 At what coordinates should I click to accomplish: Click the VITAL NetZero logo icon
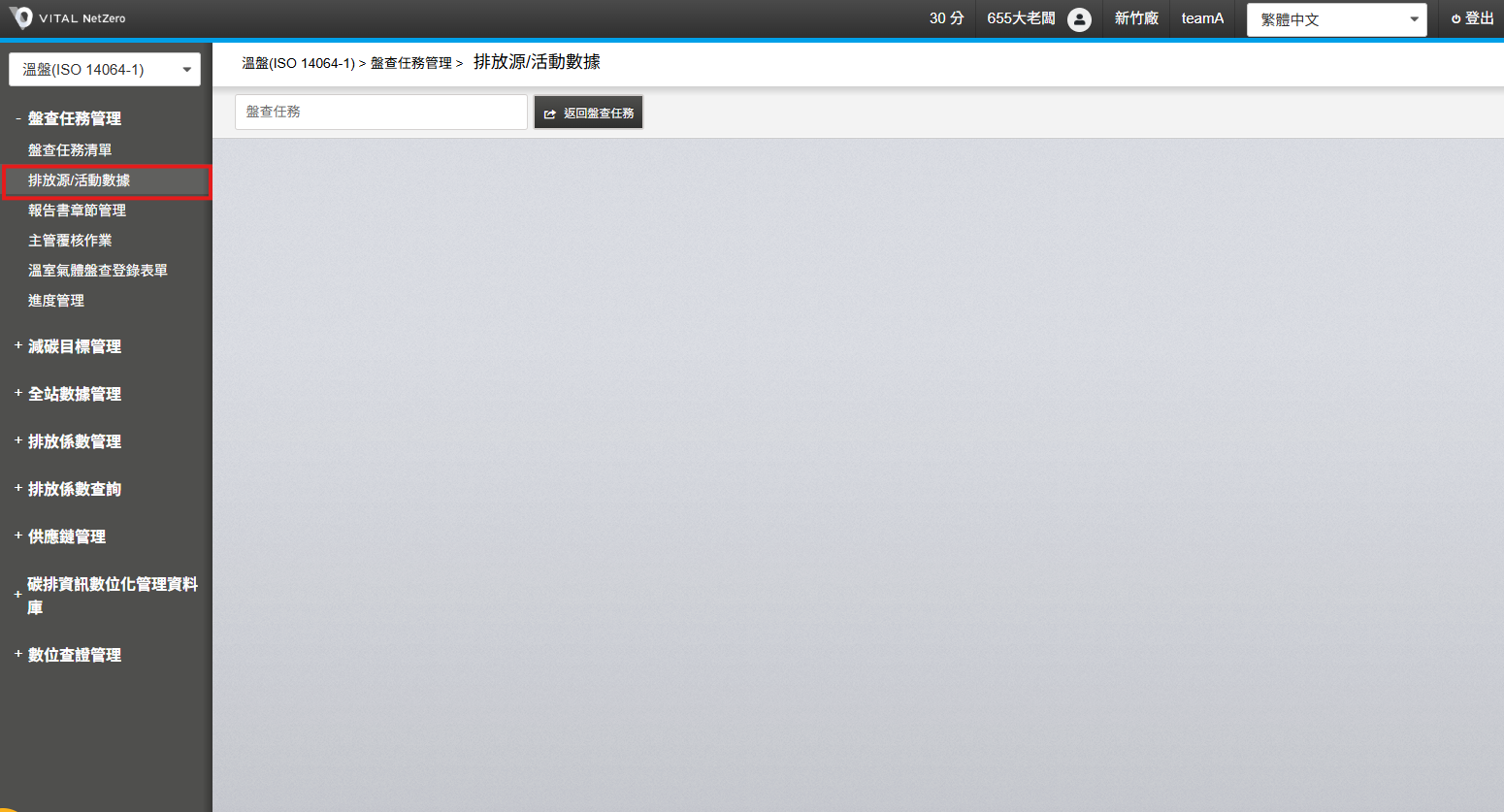tap(21, 18)
